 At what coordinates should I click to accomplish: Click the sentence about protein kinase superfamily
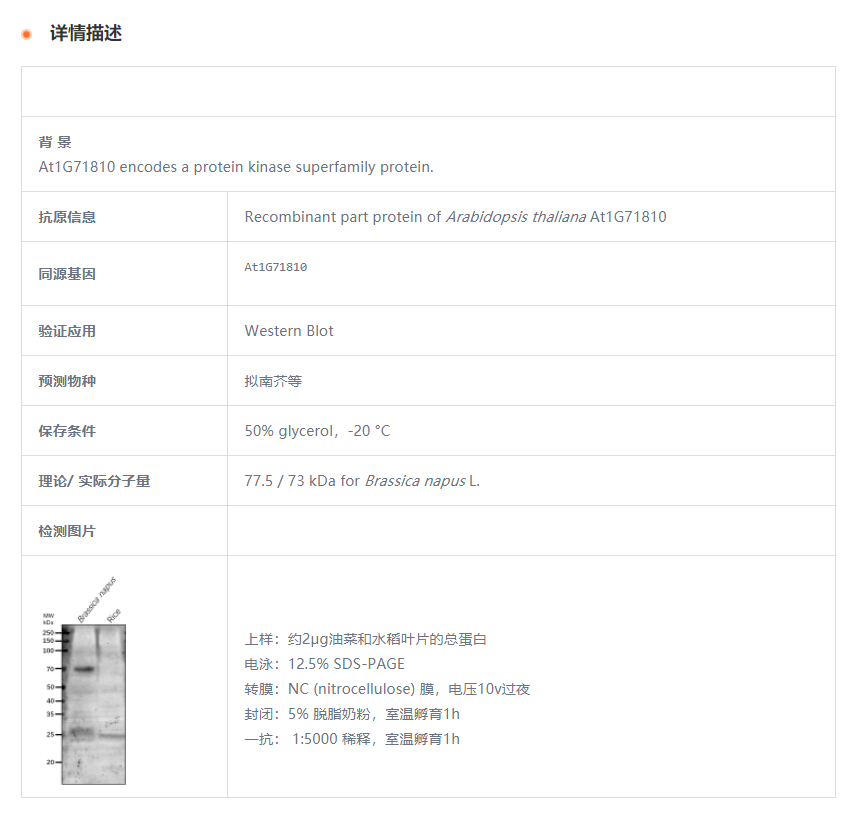pos(236,166)
